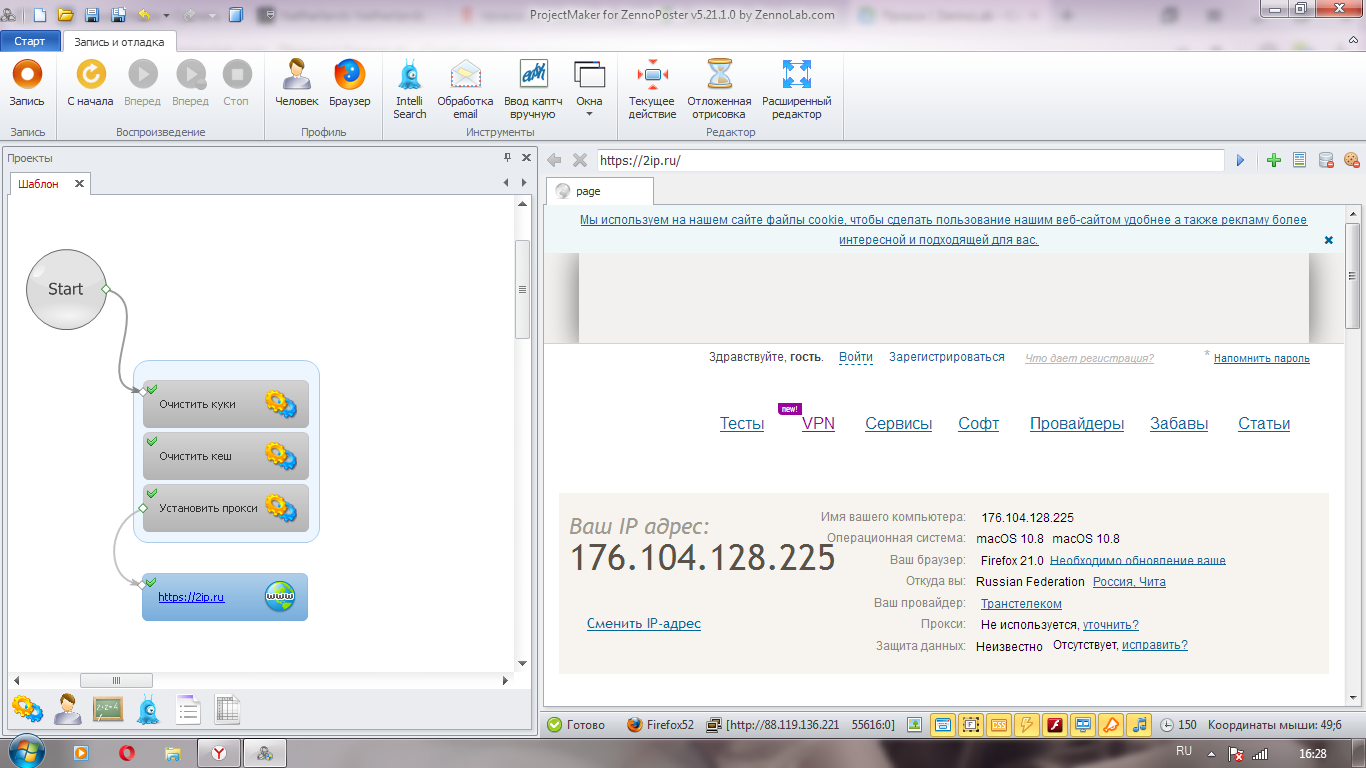Select the Очистить куки action block
Viewport: 1366px width, 768px height.
pos(226,404)
